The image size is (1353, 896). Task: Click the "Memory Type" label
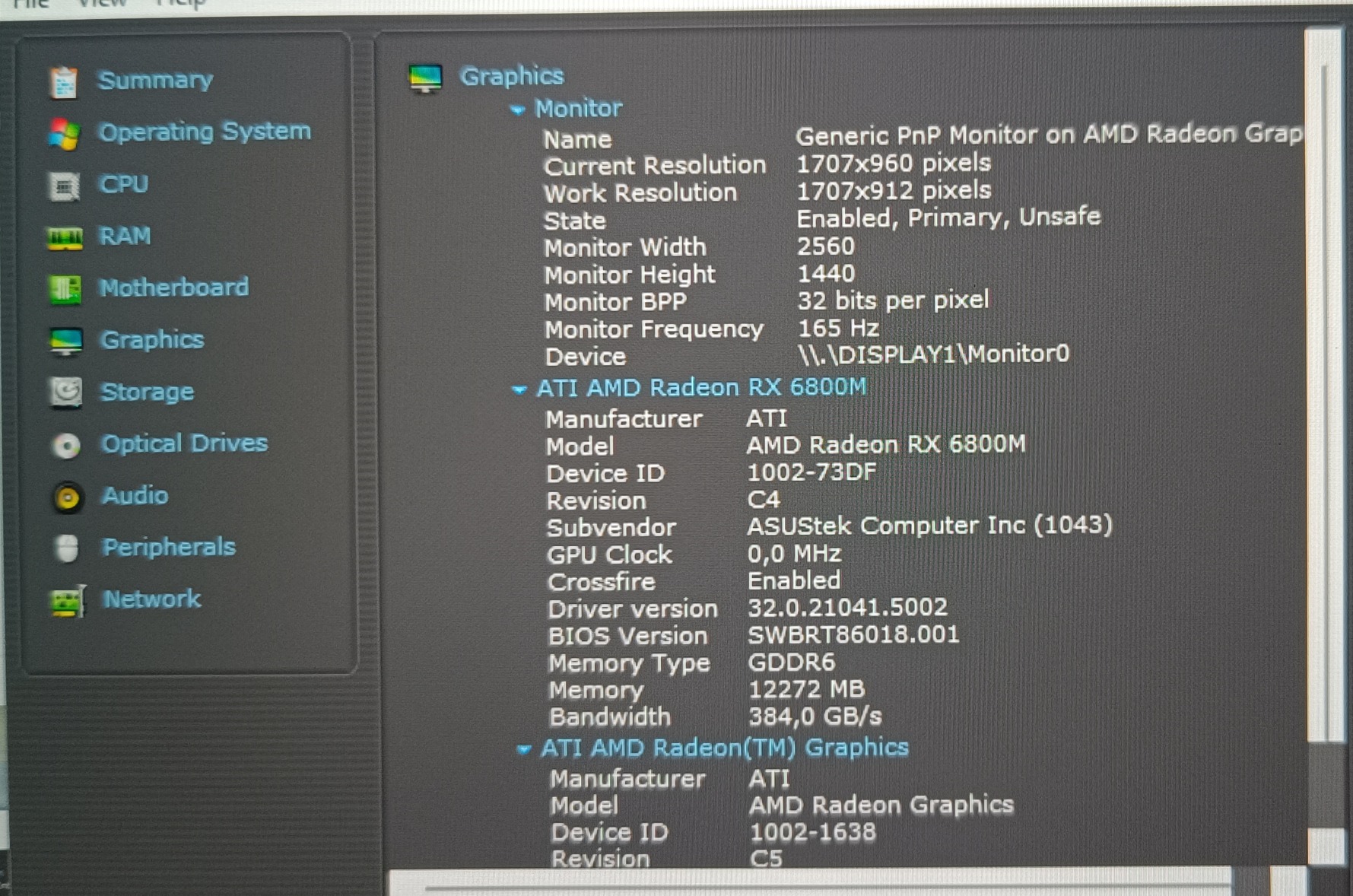(629, 664)
